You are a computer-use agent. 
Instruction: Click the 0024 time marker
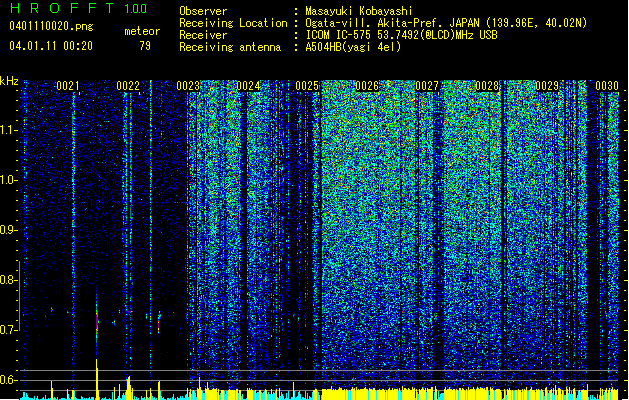(x=248, y=86)
